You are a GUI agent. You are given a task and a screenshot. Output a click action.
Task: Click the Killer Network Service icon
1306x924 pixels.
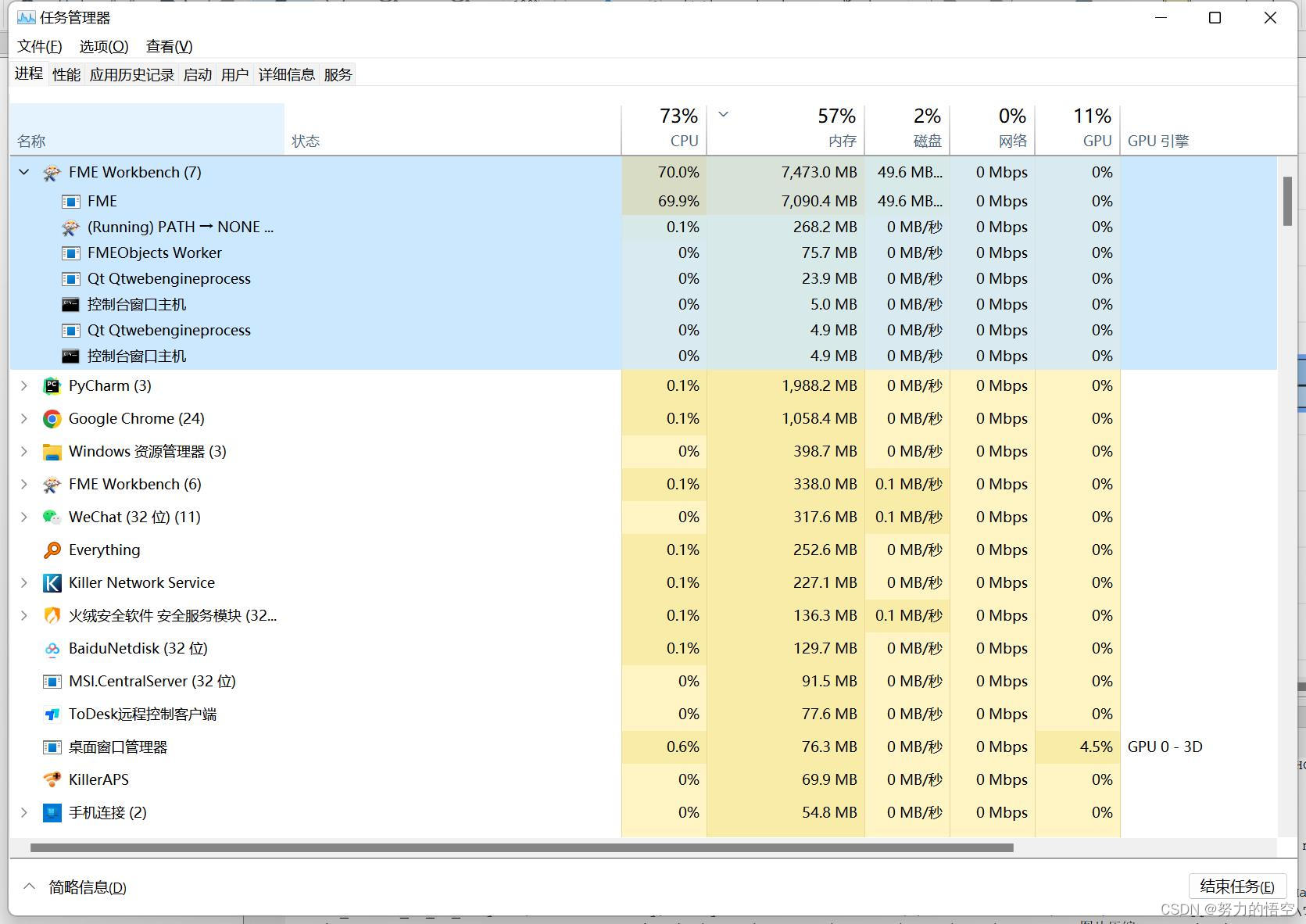(x=52, y=583)
